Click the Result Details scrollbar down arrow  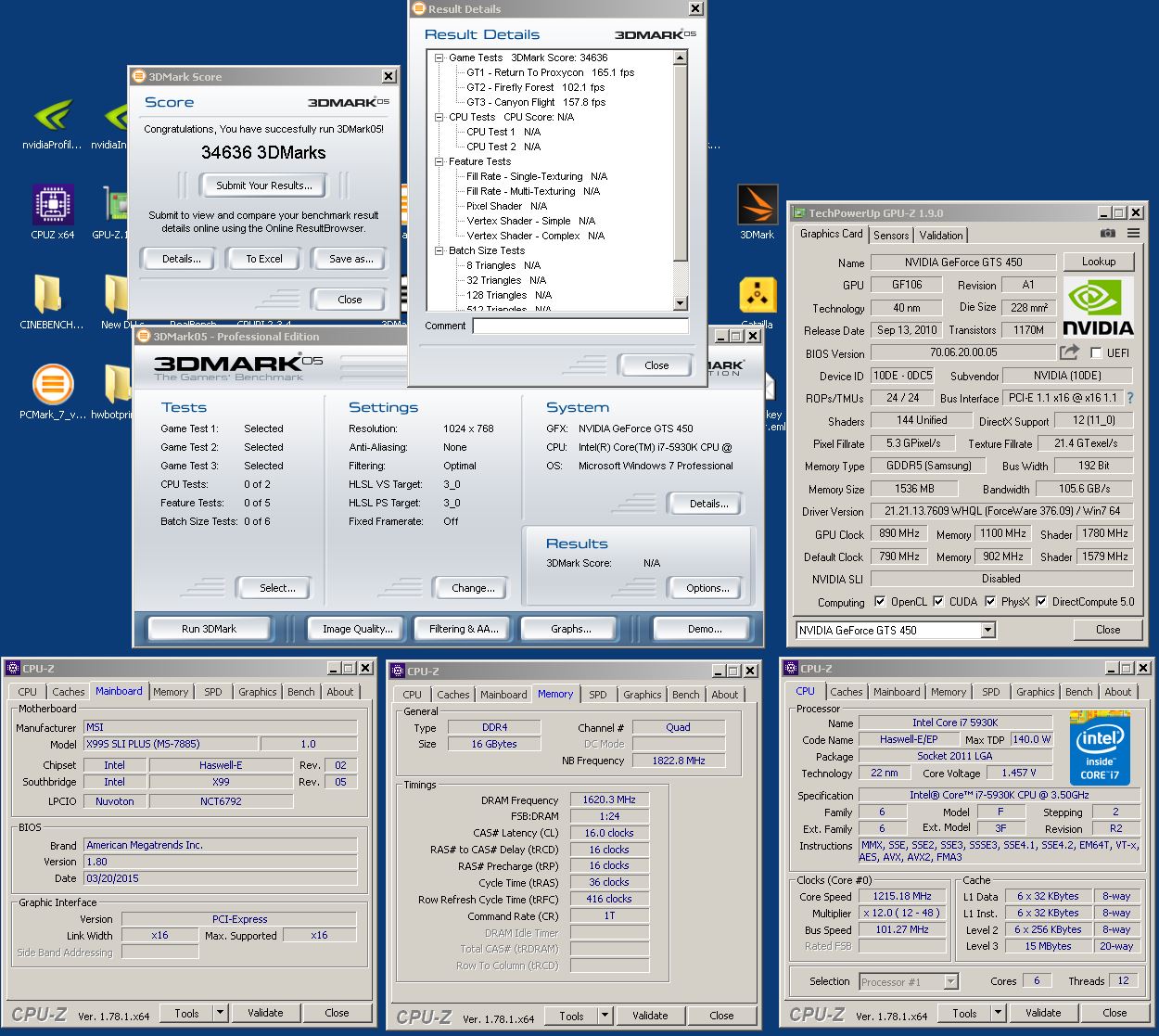pyautogui.click(x=680, y=303)
